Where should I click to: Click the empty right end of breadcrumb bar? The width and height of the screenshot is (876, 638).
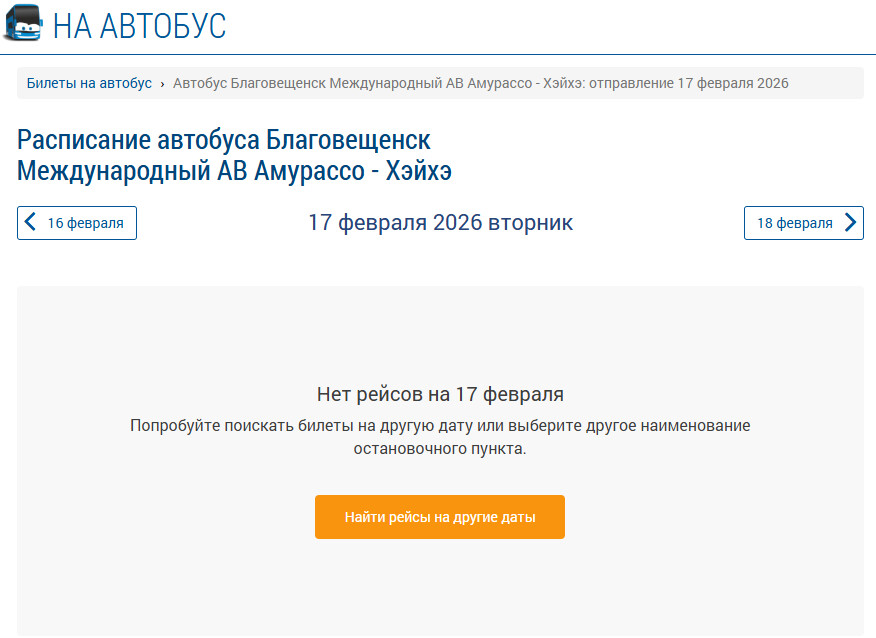(x=828, y=83)
